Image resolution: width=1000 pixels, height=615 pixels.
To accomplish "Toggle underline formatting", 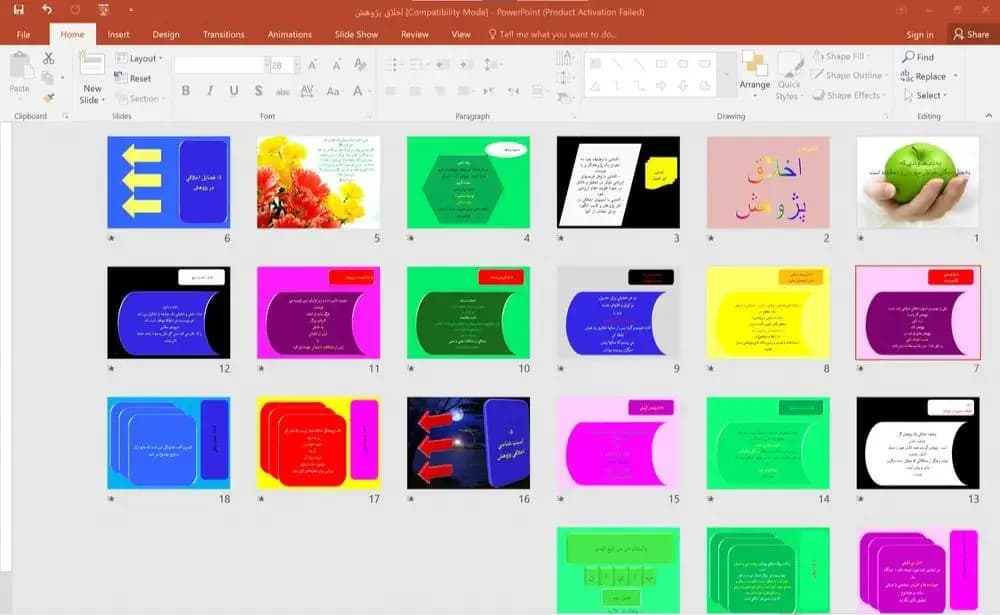I will coord(234,91).
